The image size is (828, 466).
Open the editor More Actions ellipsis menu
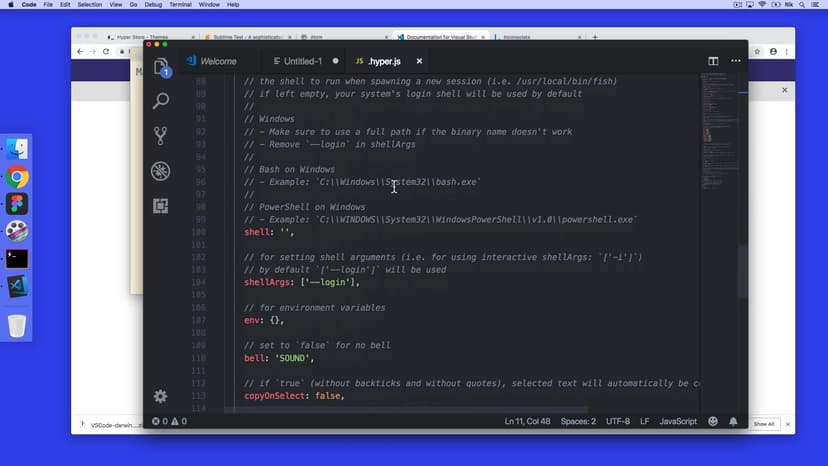point(734,61)
